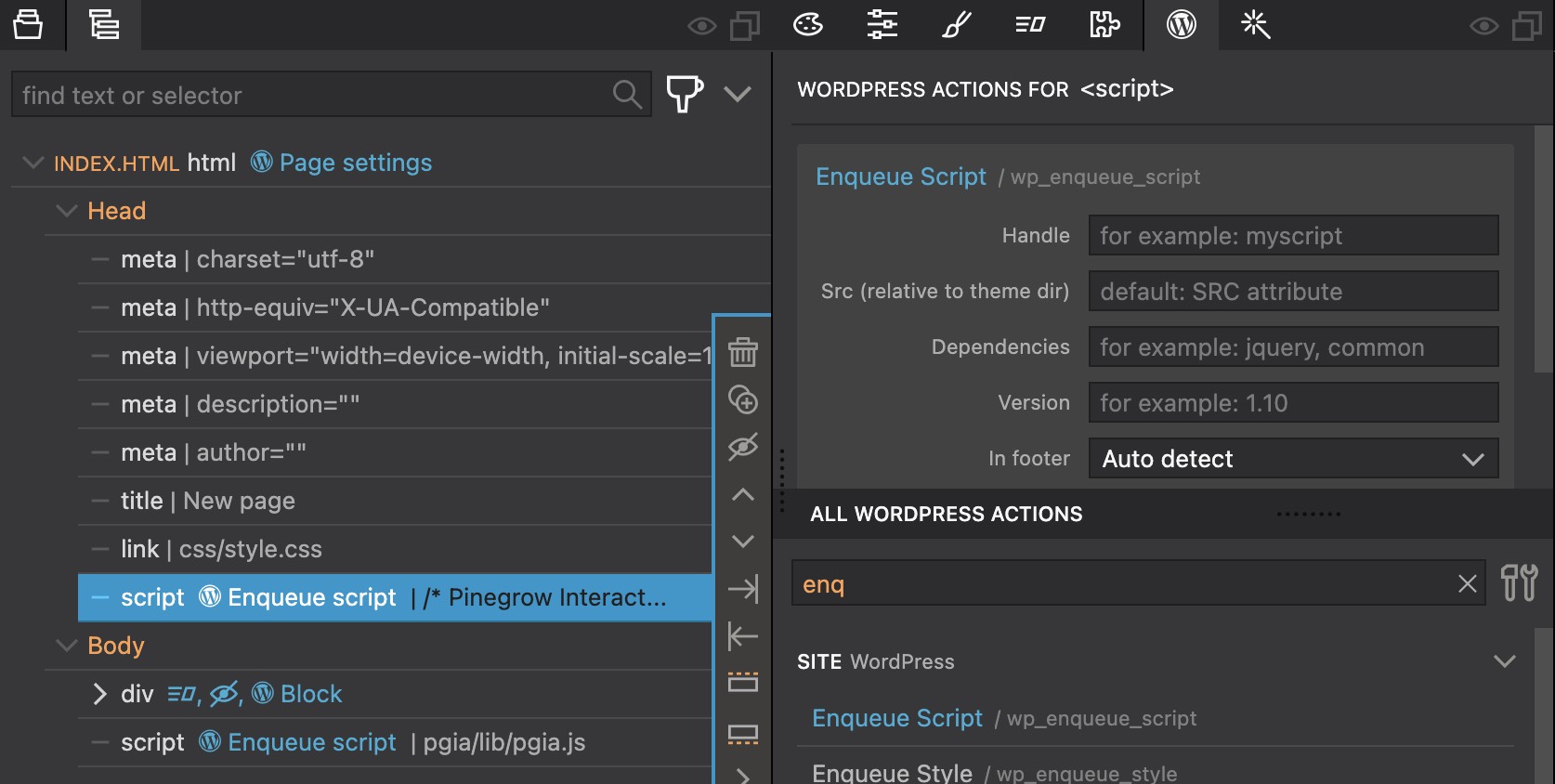
Task: Clear the enq search with X
Action: 1467,583
